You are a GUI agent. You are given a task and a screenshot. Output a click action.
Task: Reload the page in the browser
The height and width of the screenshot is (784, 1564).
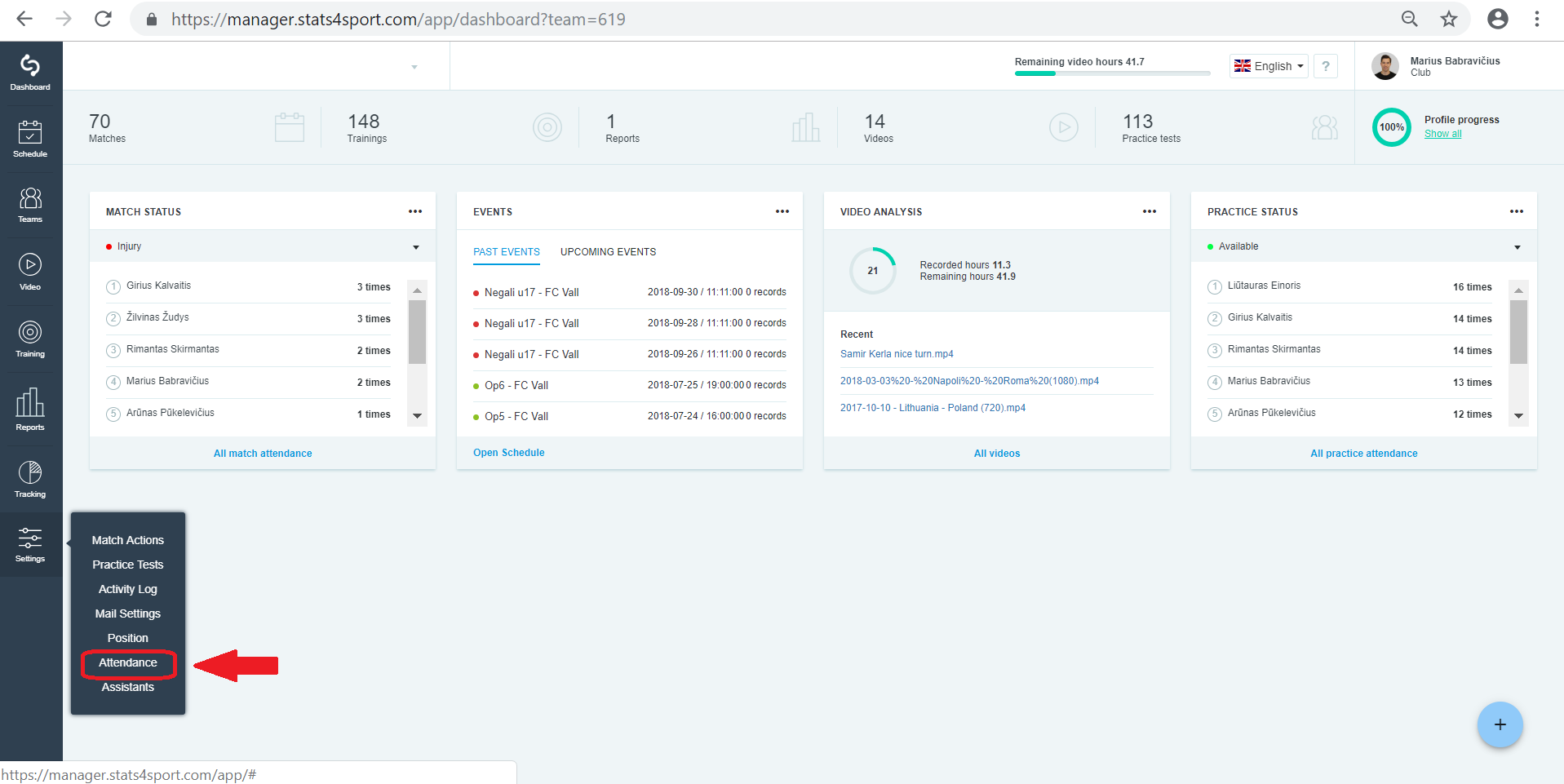103,19
